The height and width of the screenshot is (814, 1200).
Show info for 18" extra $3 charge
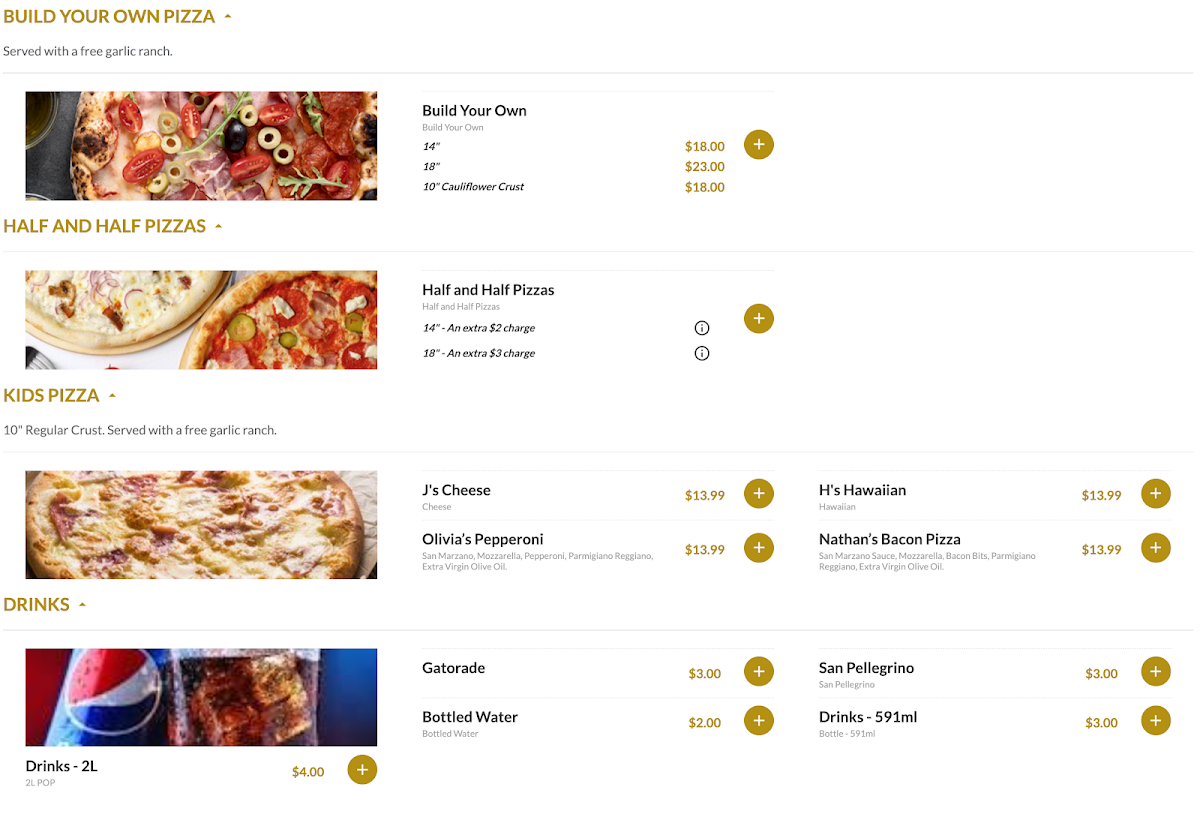(702, 353)
